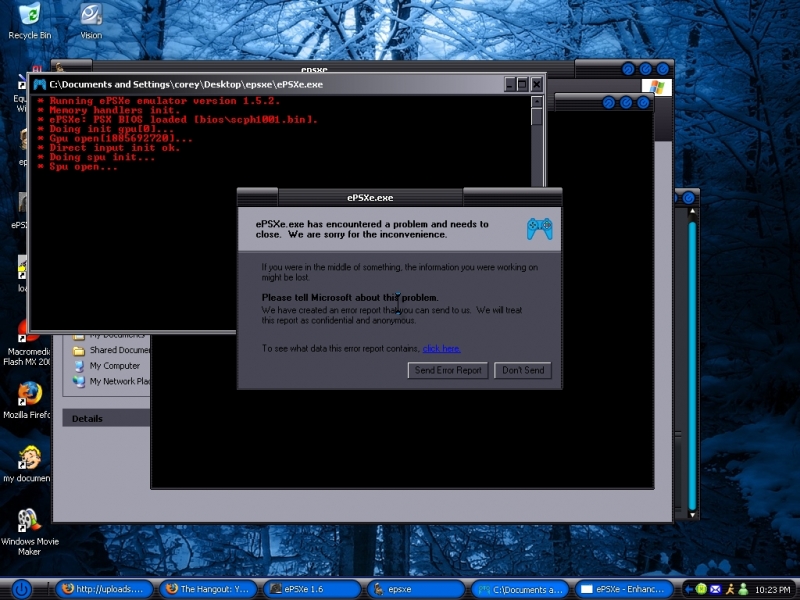Open the my documents desktop shortcut
The image size is (800, 600).
28,463
